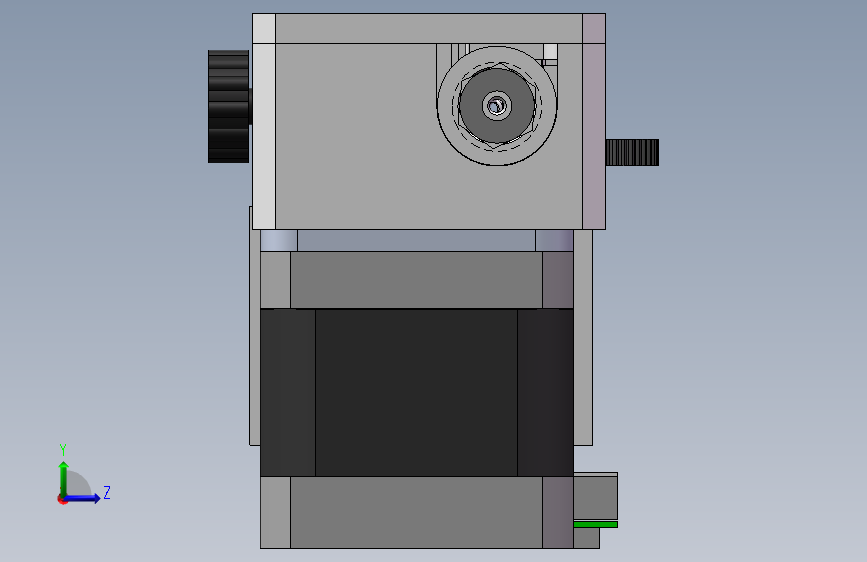Select the large front face of the housing
The height and width of the screenshot is (562, 867).
tap(356, 136)
